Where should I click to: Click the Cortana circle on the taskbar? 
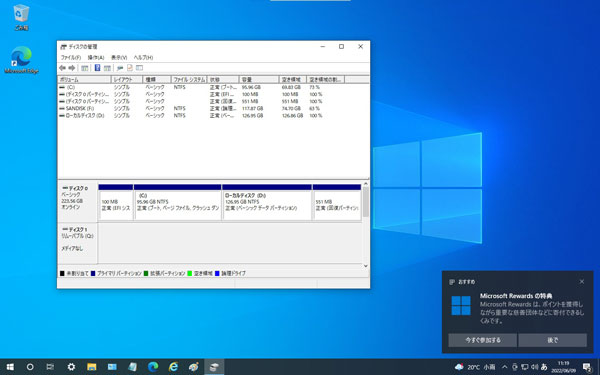[30, 367]
